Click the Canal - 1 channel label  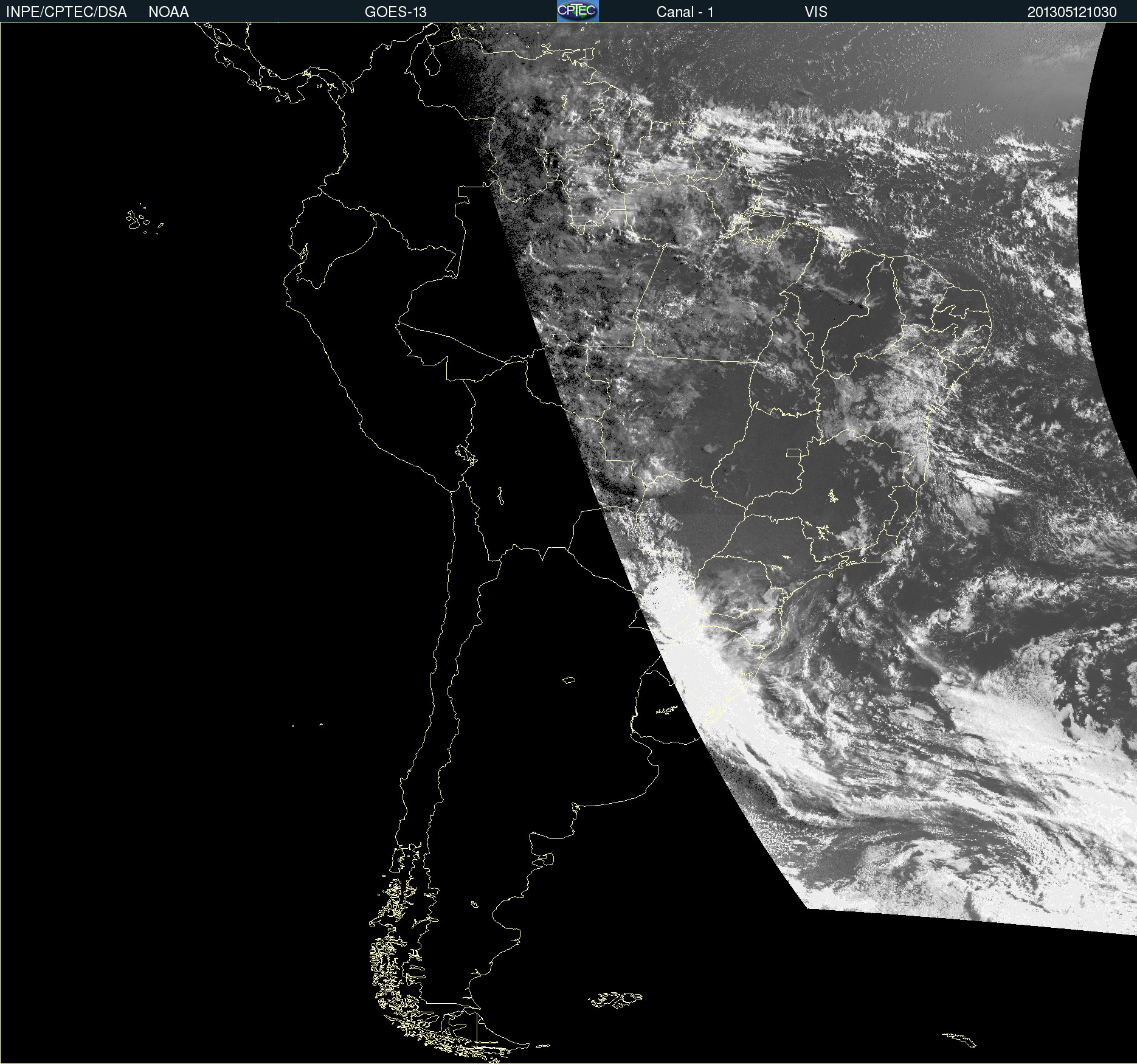pos(685,12)
